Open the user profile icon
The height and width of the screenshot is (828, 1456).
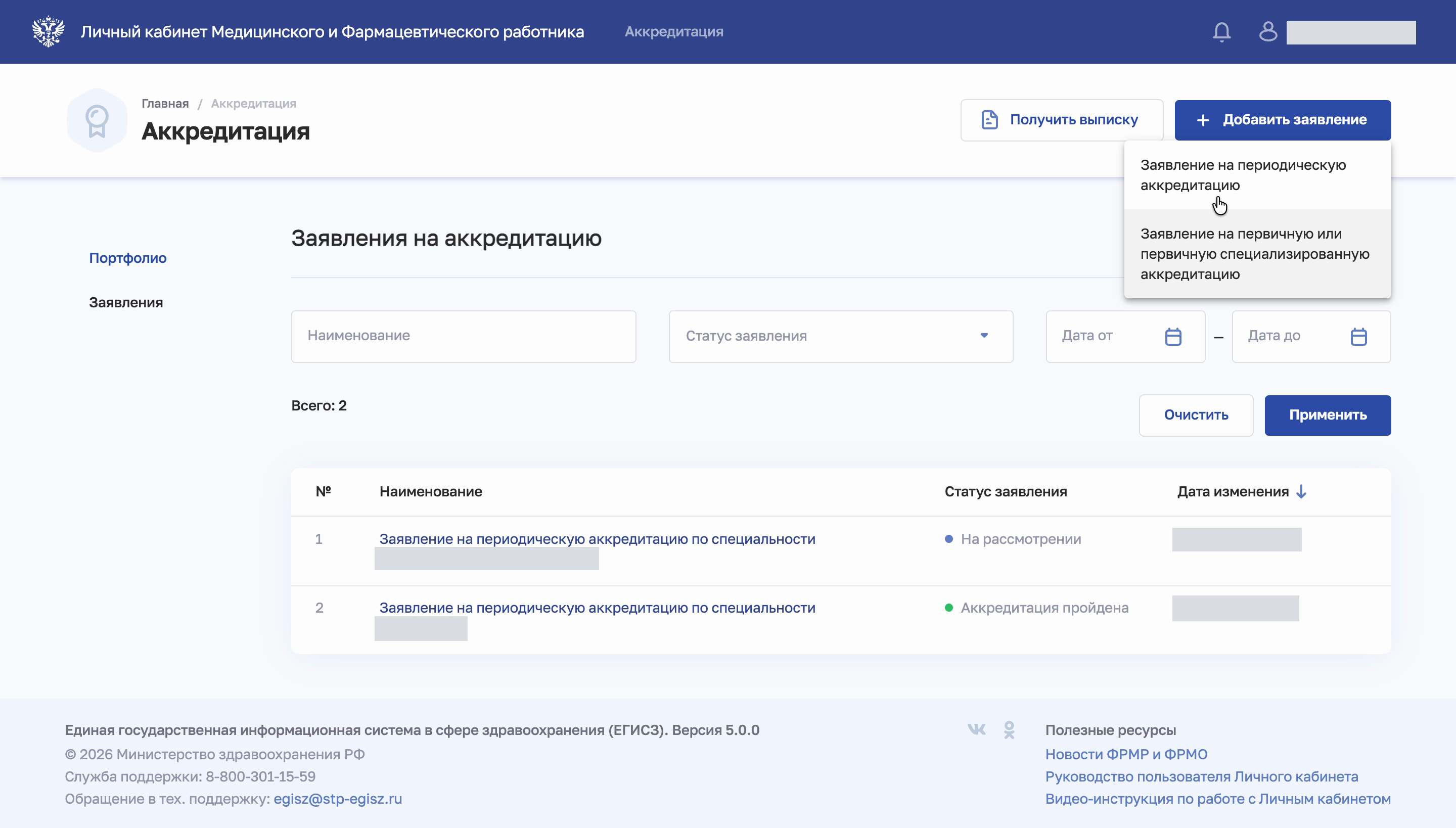[1268, 31]
